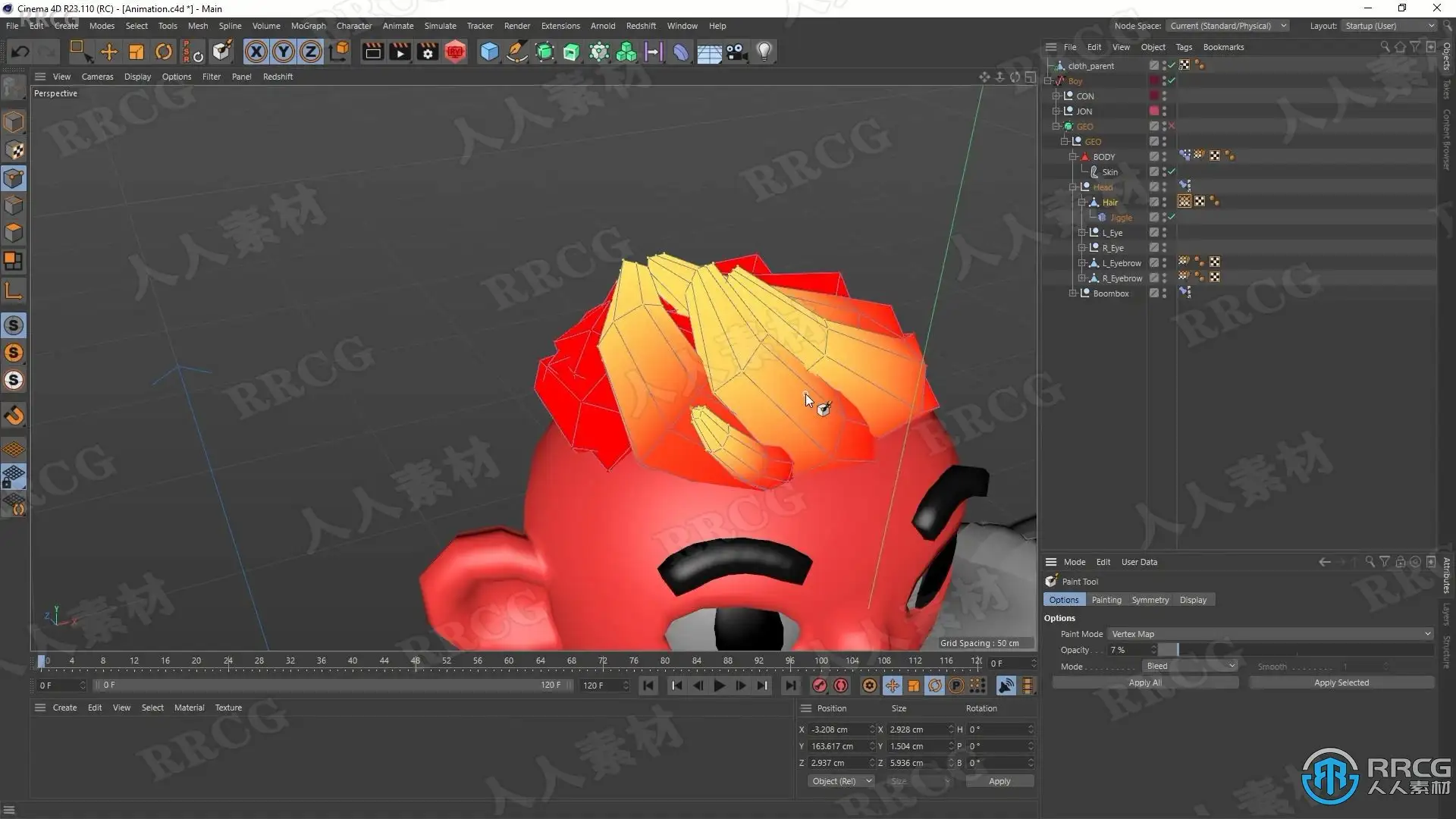This screenshot has height=819, width=1456.
Task: Toggle Z axis lock
Action: tap(311, 52)
